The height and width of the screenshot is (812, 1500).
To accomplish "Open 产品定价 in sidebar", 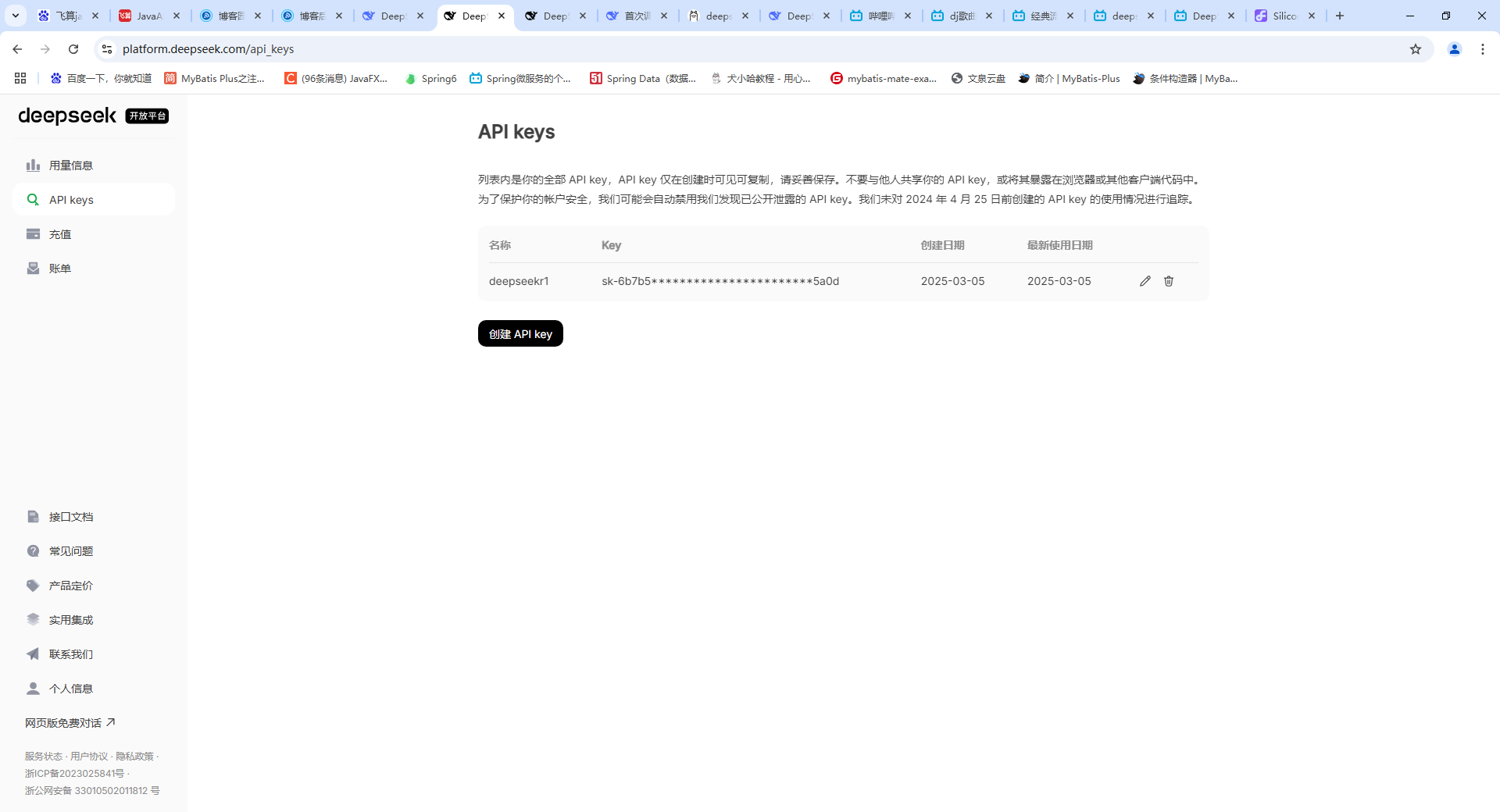I will coord(94,586).
